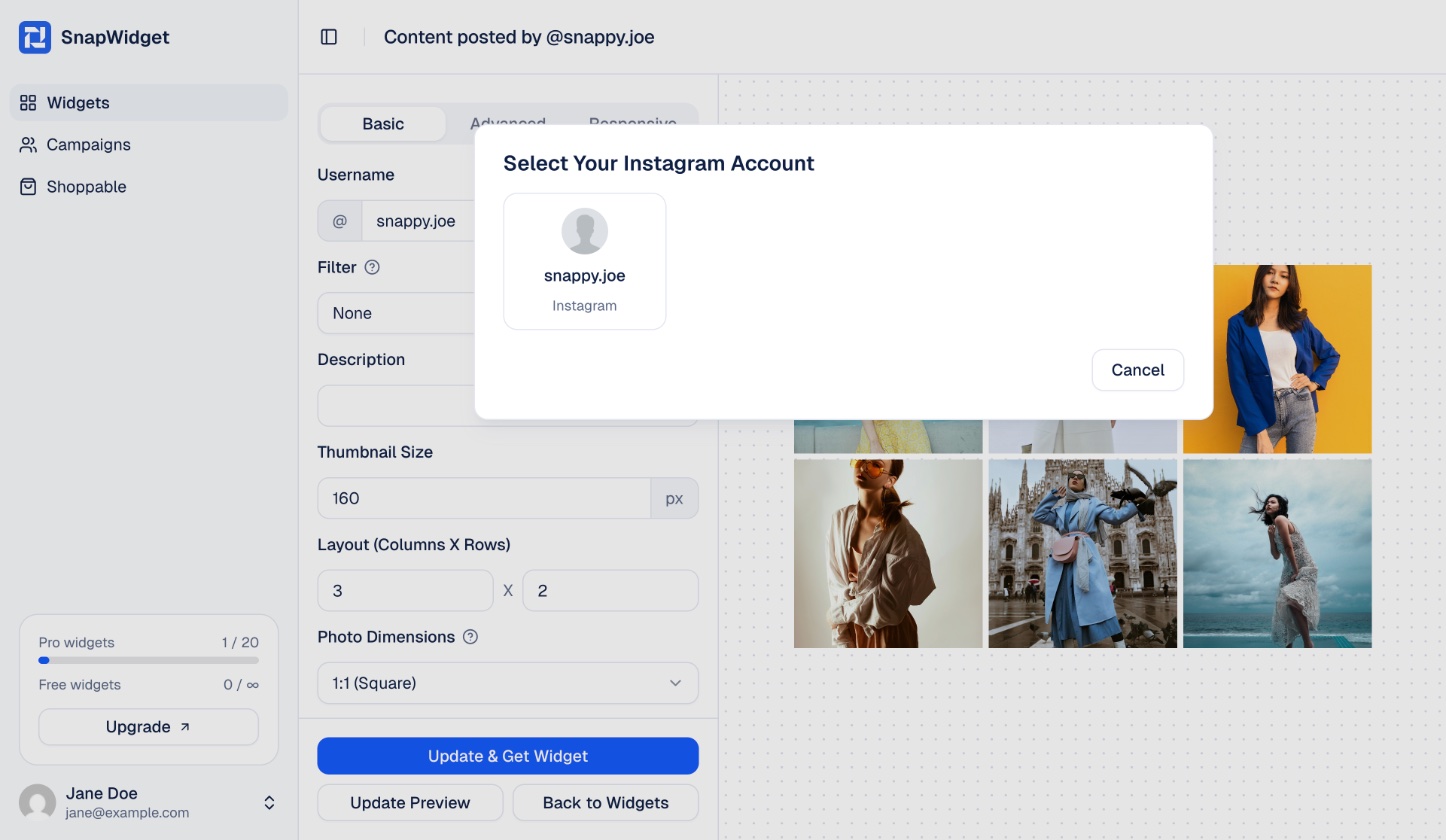
Task: Click the Layout columns field showing 3
Action: (406, 591)
